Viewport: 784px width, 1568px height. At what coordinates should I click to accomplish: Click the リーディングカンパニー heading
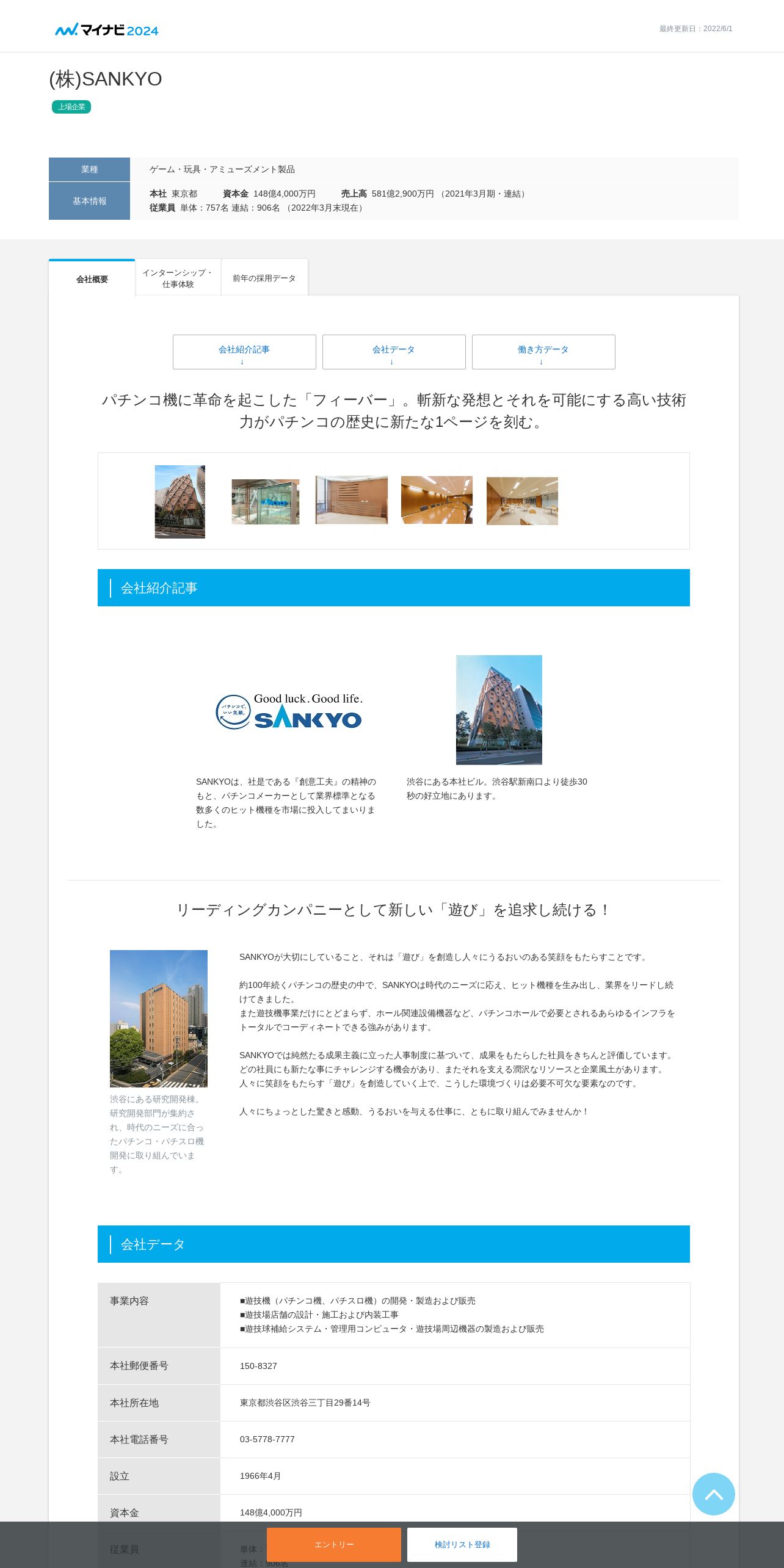(x=394, y=910)
